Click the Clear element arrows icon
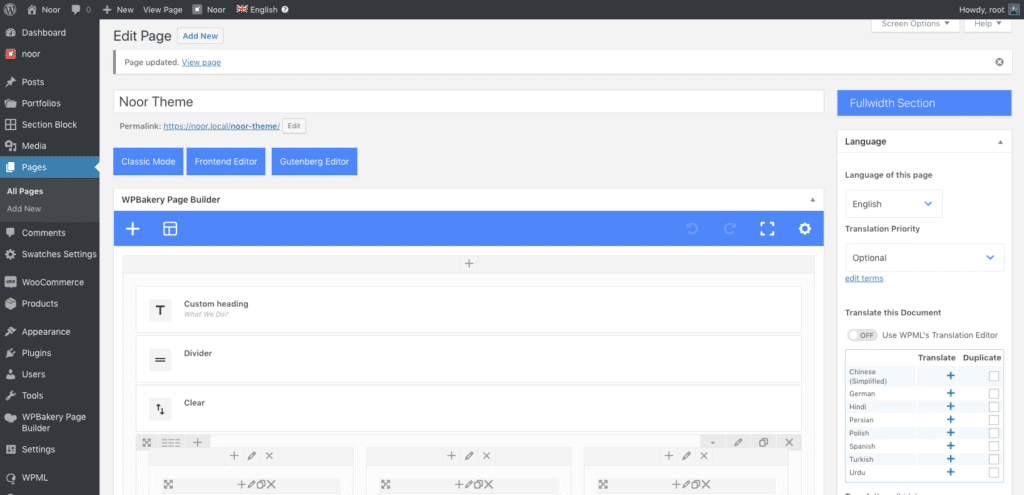 [x=160, y=409]
